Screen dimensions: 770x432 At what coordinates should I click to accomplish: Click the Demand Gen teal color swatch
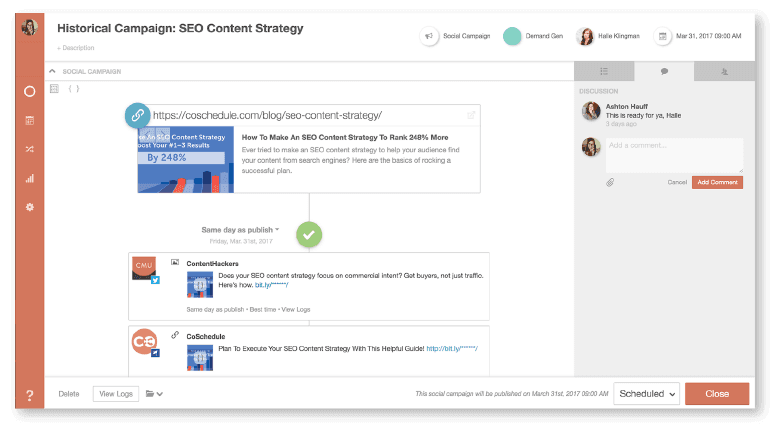pos(512,37)
